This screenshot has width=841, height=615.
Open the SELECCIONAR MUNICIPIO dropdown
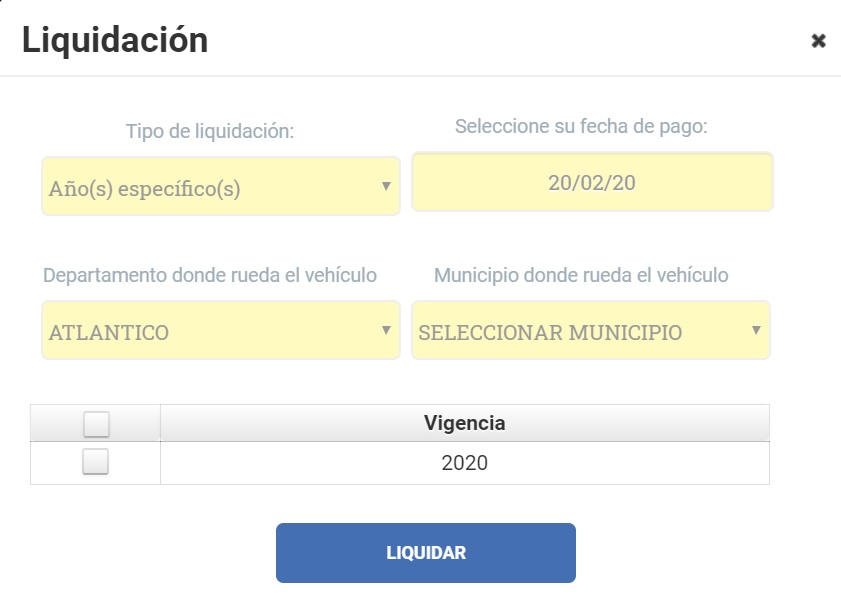592,331
